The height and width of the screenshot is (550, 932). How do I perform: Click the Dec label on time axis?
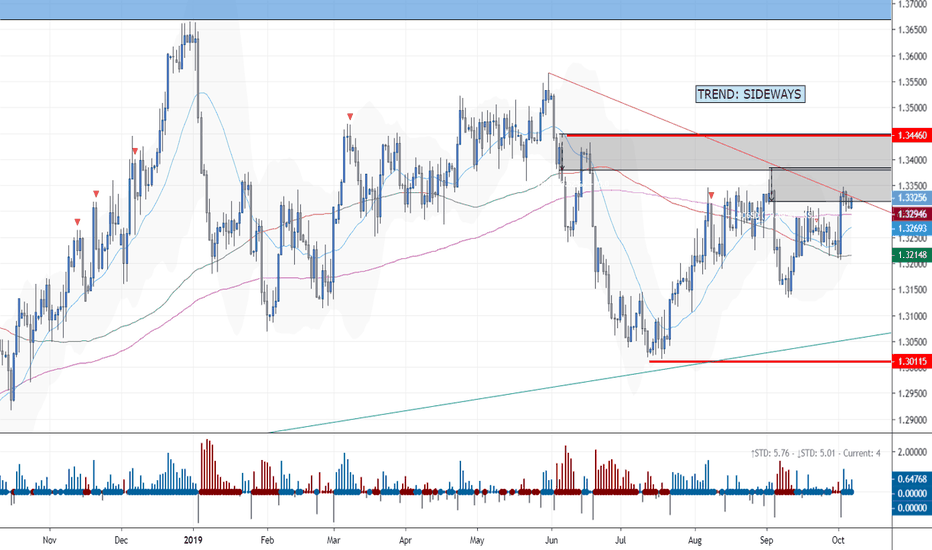point(121,540)
